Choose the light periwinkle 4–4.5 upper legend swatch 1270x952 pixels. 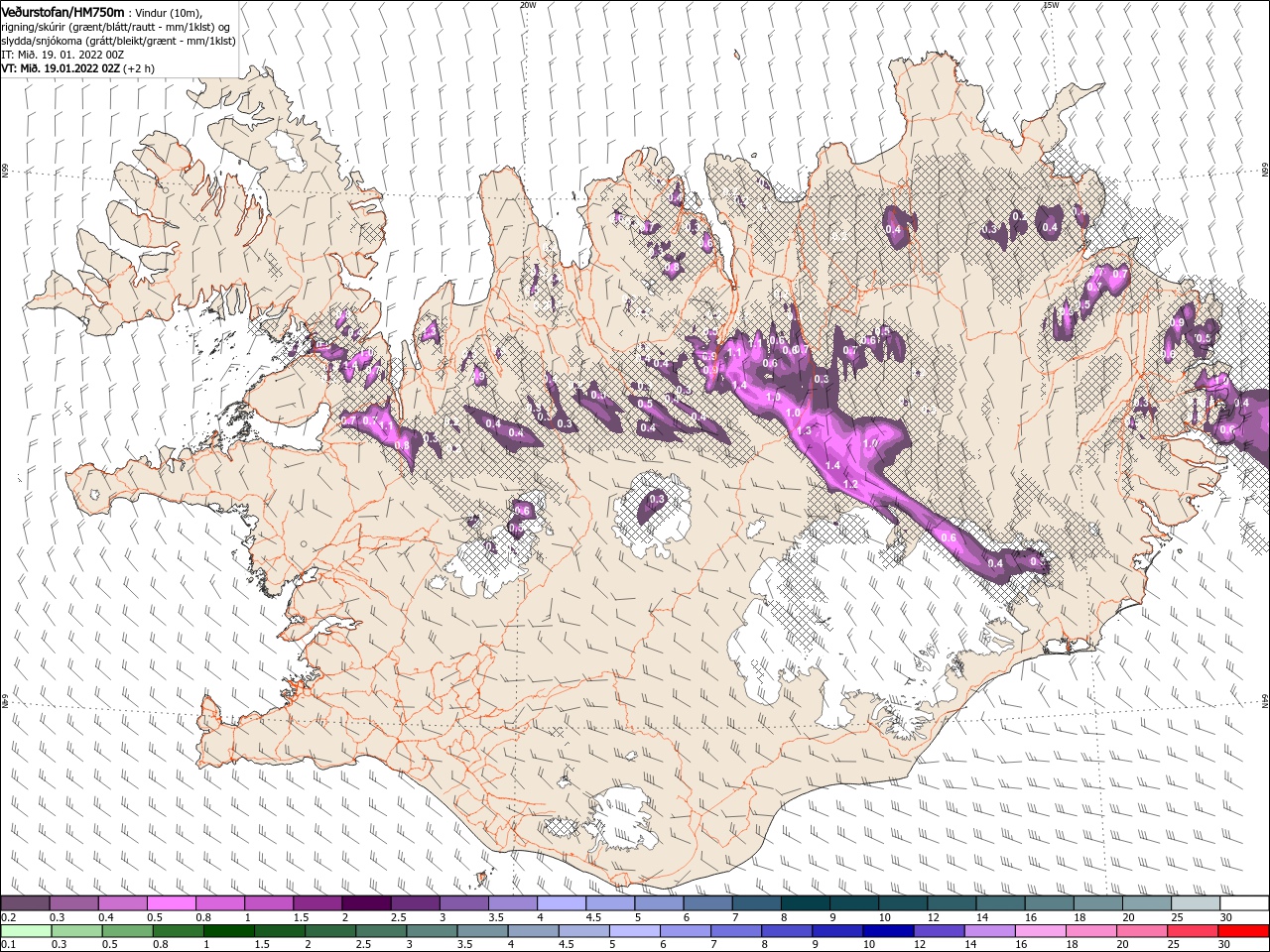point(561,902)
